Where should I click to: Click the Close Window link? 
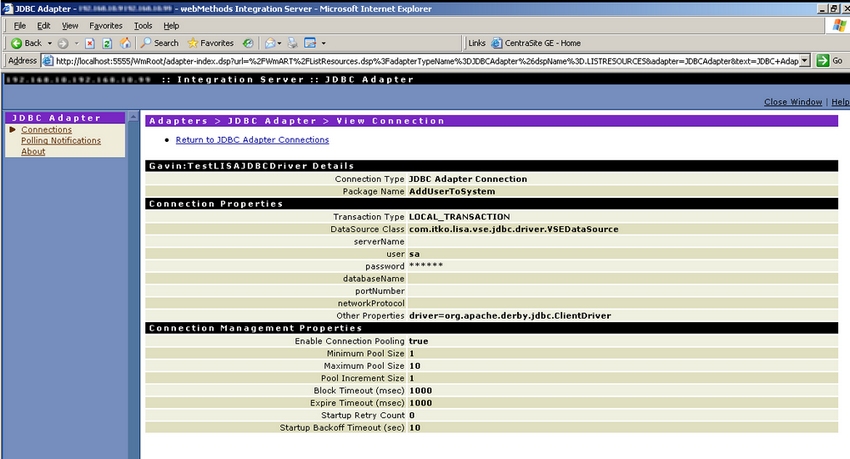pyautogui.click(x=793, y=102)
